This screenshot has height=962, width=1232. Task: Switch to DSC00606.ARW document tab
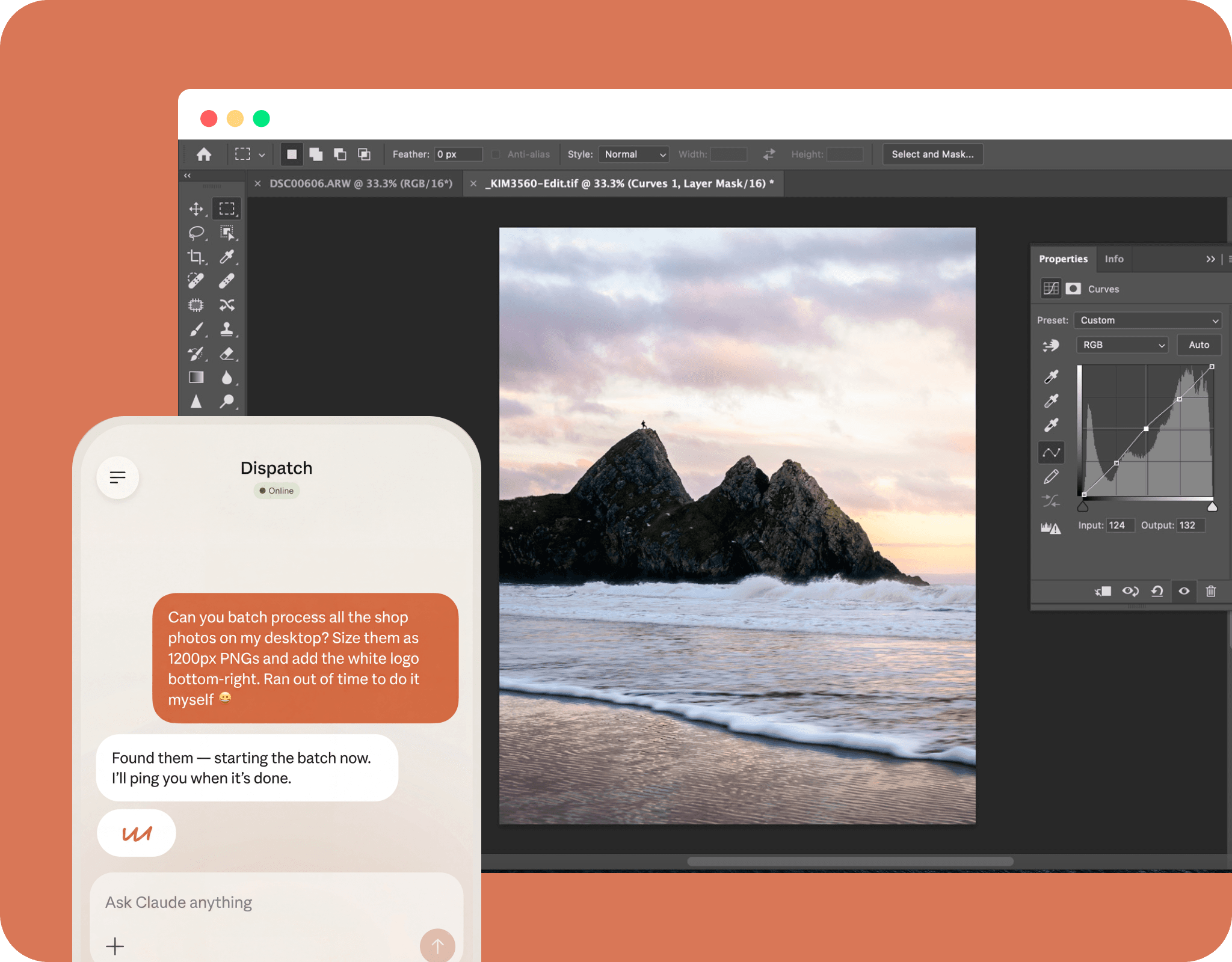(x=360, y=183)
